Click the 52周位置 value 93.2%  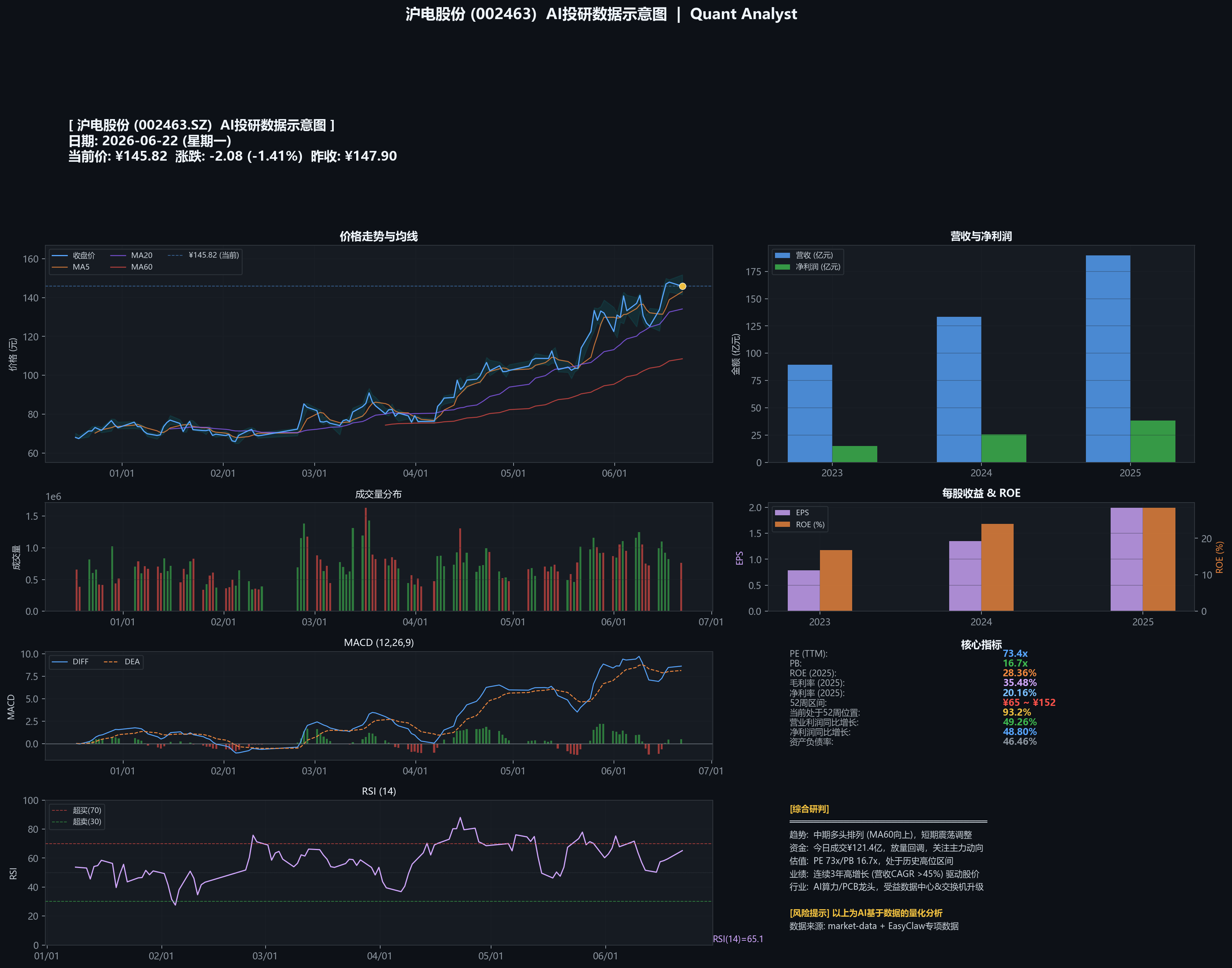1017,712
